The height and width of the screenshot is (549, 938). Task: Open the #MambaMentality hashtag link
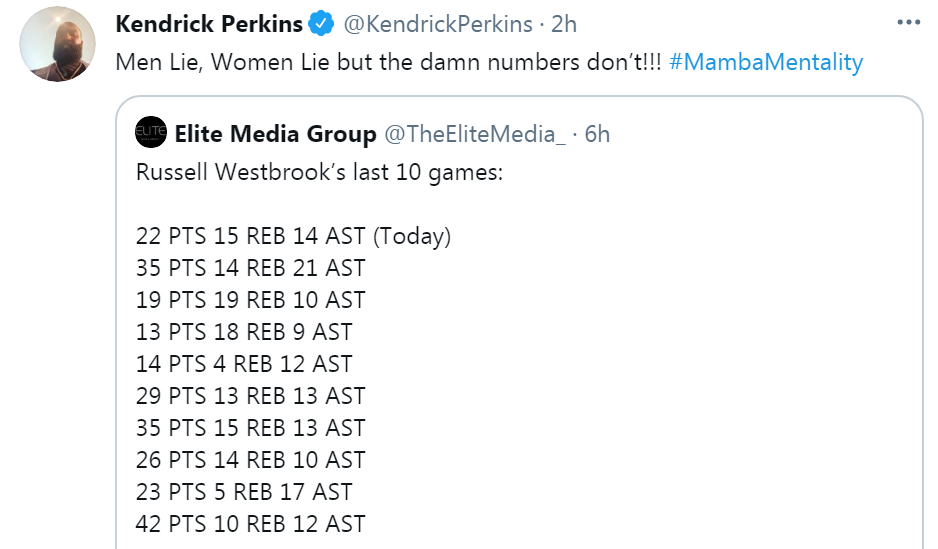point(766,62)
